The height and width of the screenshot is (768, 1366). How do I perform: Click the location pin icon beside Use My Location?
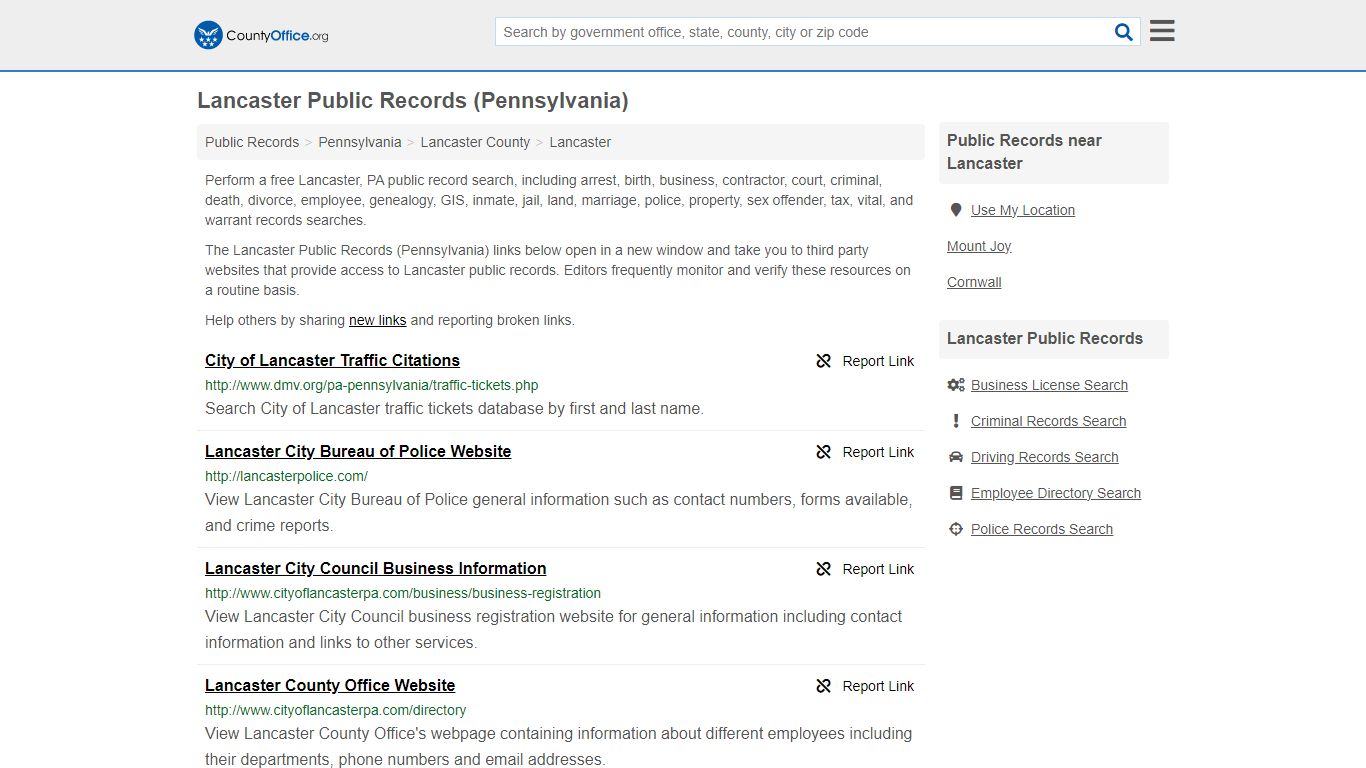click(956, 210)
